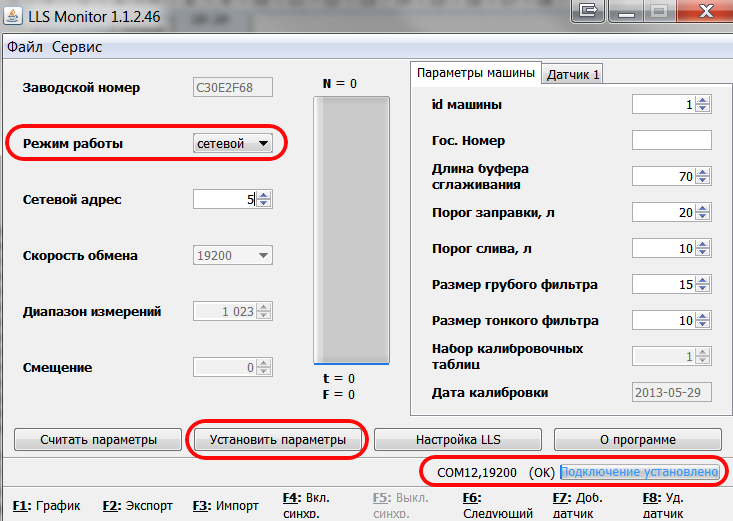
Task: Decrease Размер грубого фильтра value
Action: tap(703, 289)
